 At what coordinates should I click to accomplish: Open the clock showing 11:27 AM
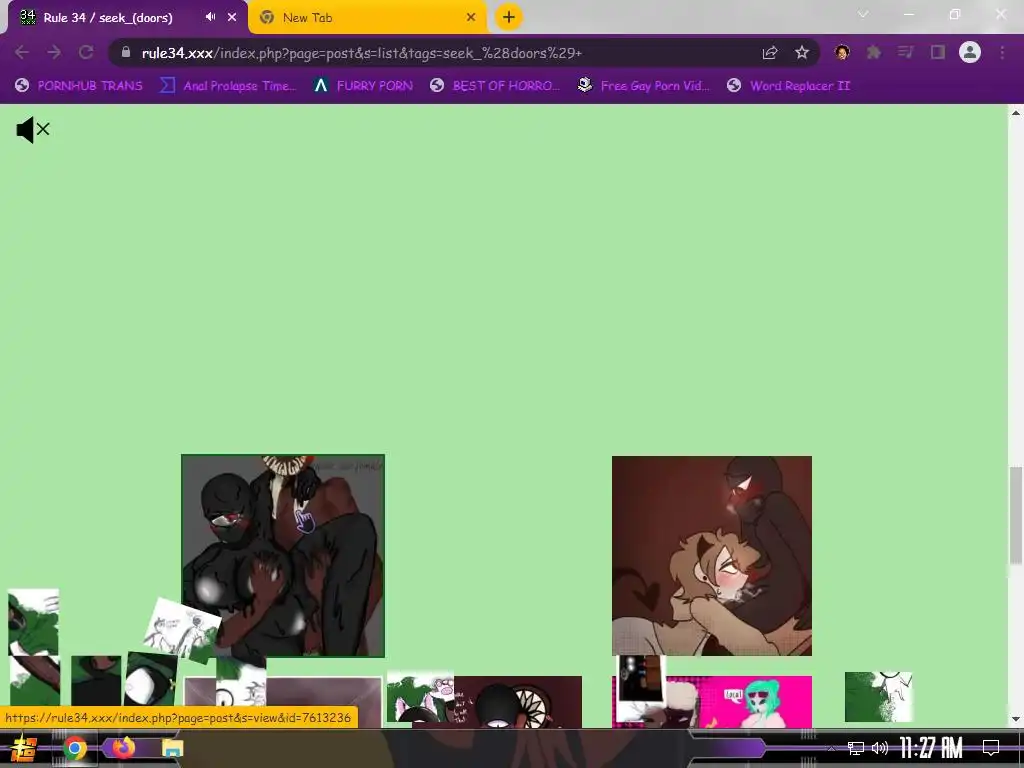coord(931,748)
